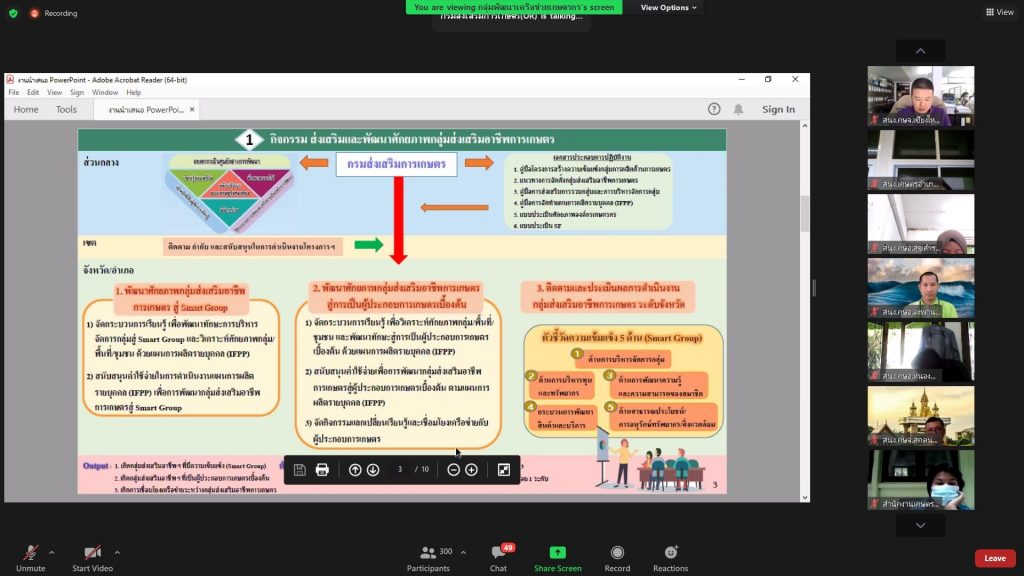The width and height of the screenshot is (1024, 576).
Task: Click the fit-page icon in floating toolbar
Action: pyautogui.click(x=504, y=470)
